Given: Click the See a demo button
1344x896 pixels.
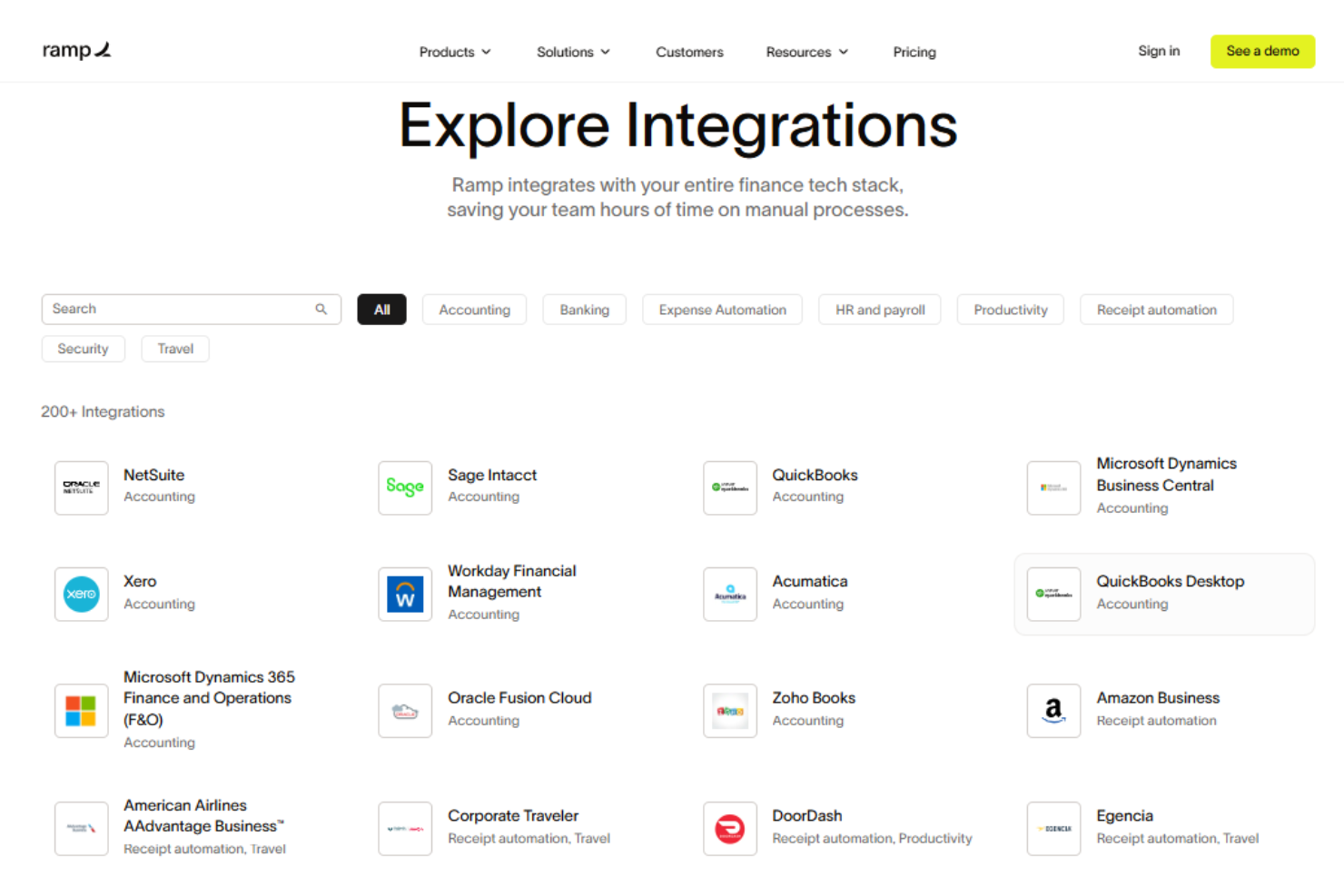Looking at the screenshot, I should coord(1262,51).
